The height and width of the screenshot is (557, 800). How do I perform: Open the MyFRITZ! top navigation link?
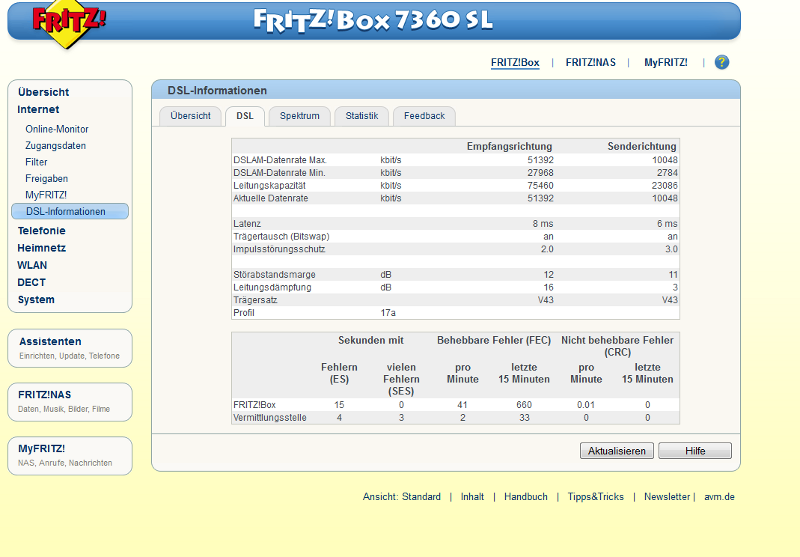point(665,62)
